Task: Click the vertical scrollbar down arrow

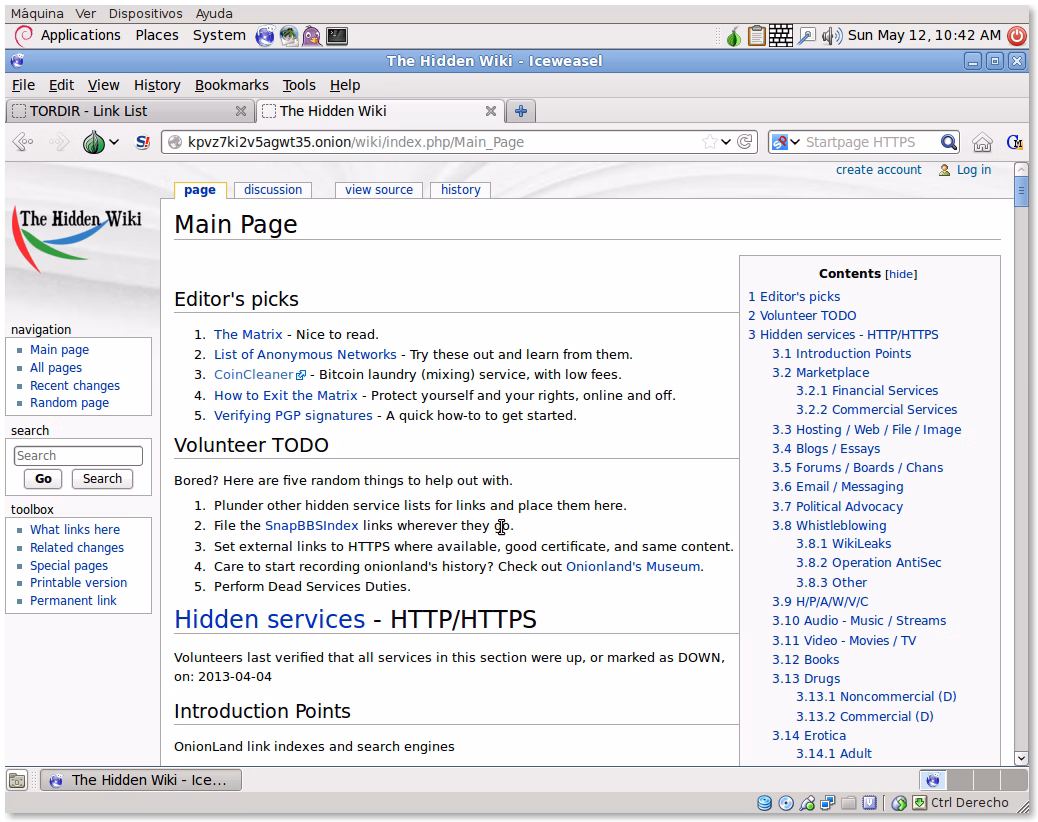Action: [1021, 759]
